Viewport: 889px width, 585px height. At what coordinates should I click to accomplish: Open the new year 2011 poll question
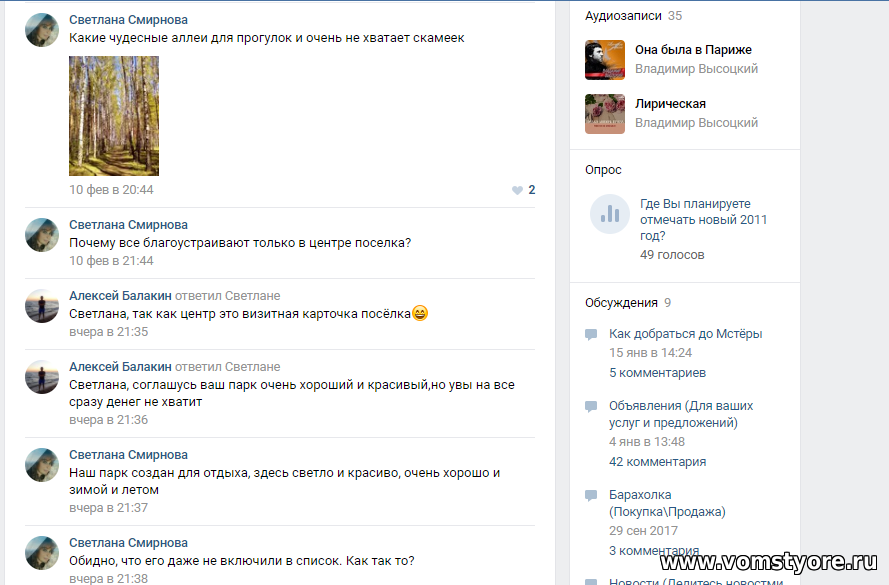pos(704,219)
